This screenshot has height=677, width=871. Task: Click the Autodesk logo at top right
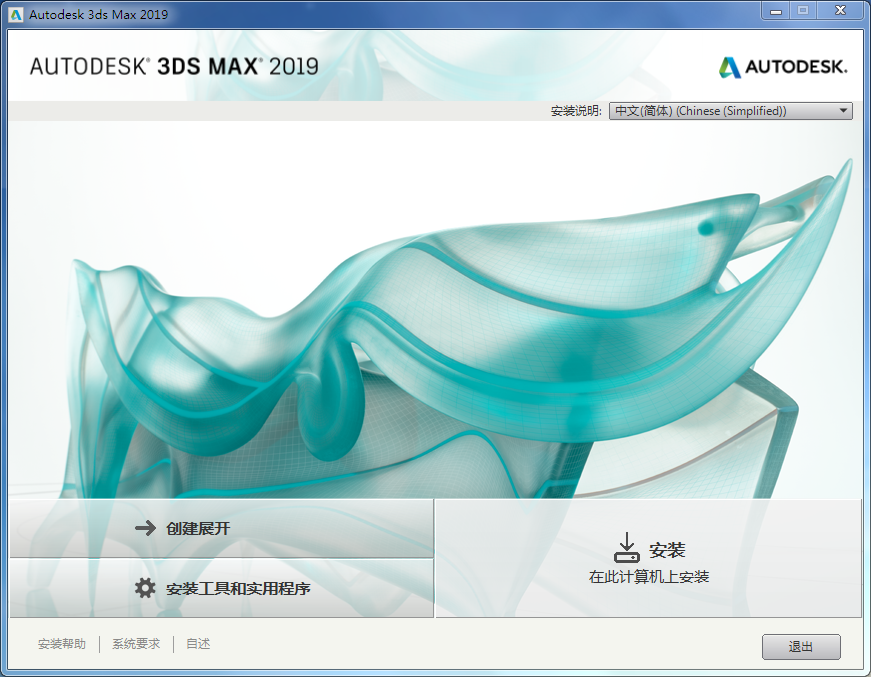783,67
